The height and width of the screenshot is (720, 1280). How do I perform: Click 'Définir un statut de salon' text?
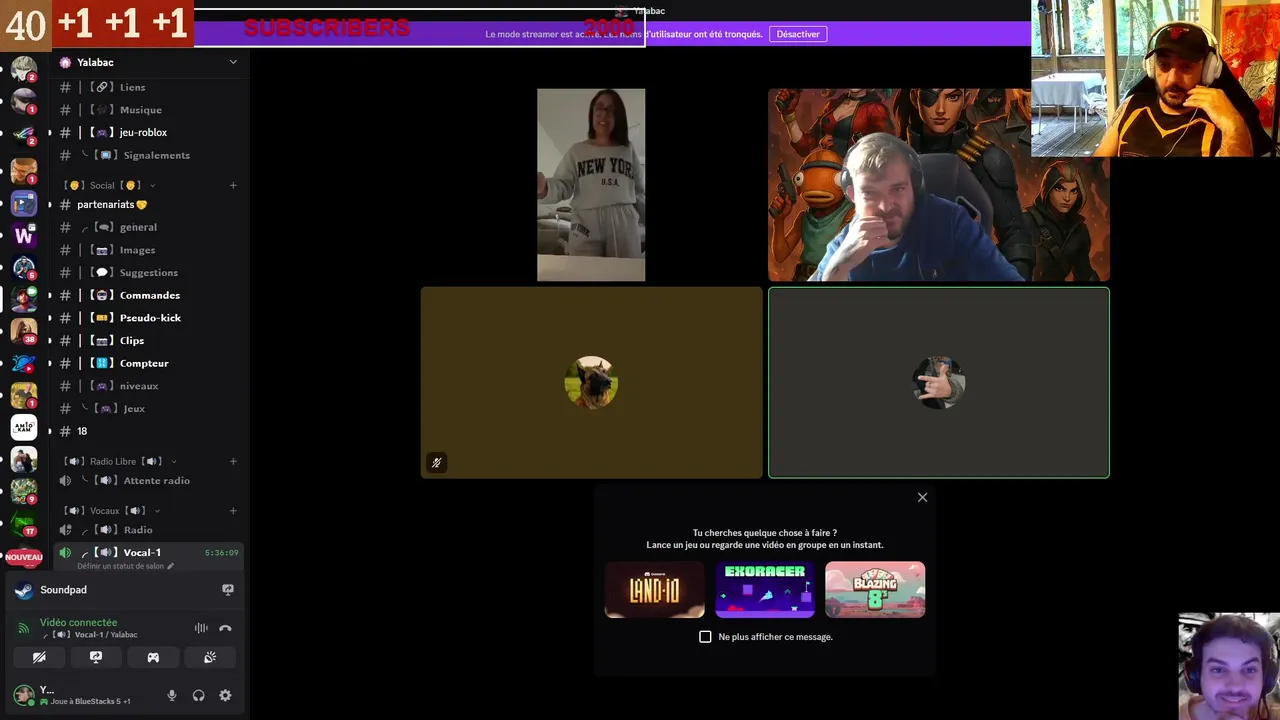pos(120,566)
